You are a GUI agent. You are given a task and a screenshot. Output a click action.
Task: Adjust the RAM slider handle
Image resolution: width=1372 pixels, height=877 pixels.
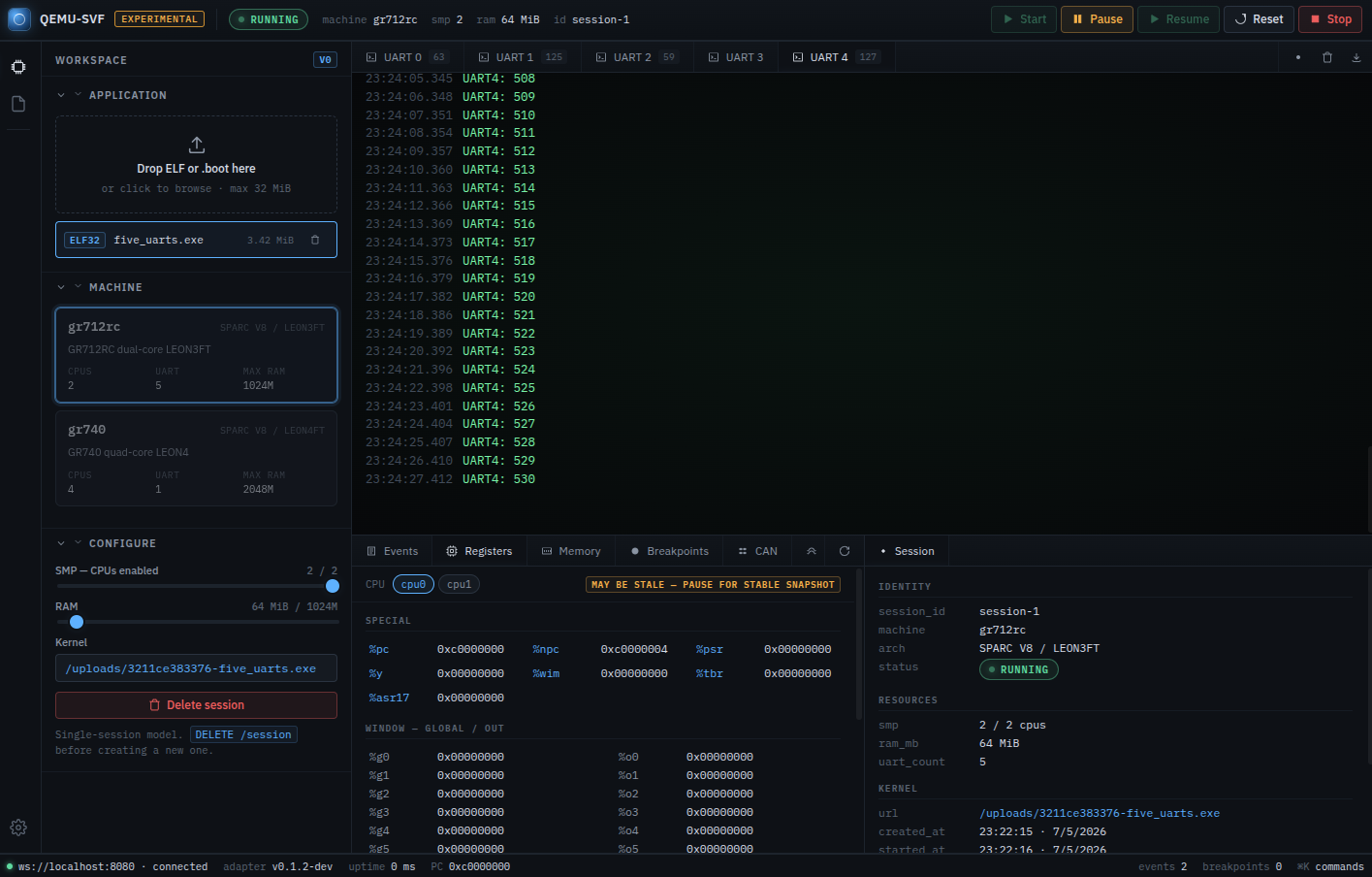pyautogui.click(x=77, y=622)
